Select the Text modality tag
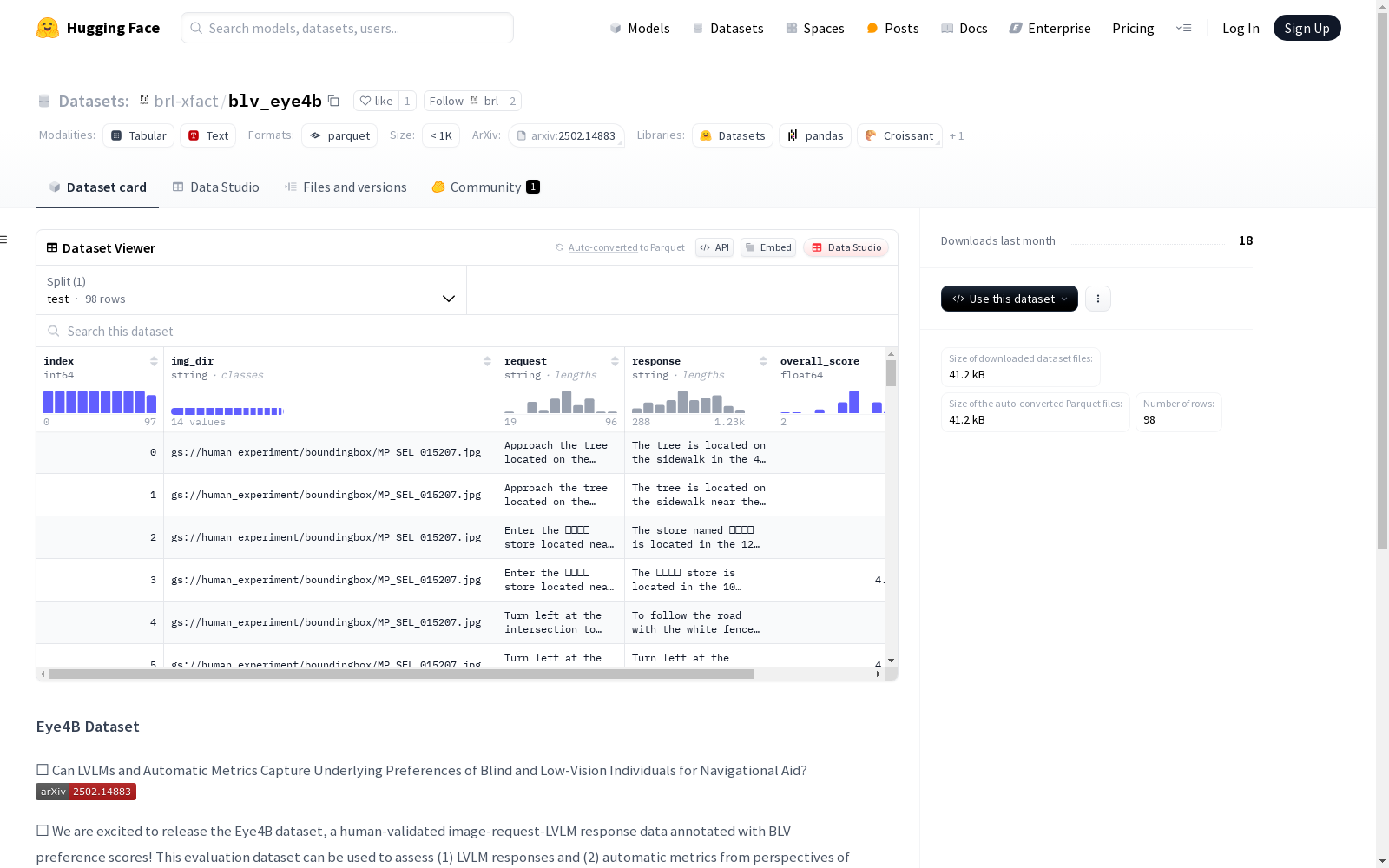 click(x=208, y=135)
